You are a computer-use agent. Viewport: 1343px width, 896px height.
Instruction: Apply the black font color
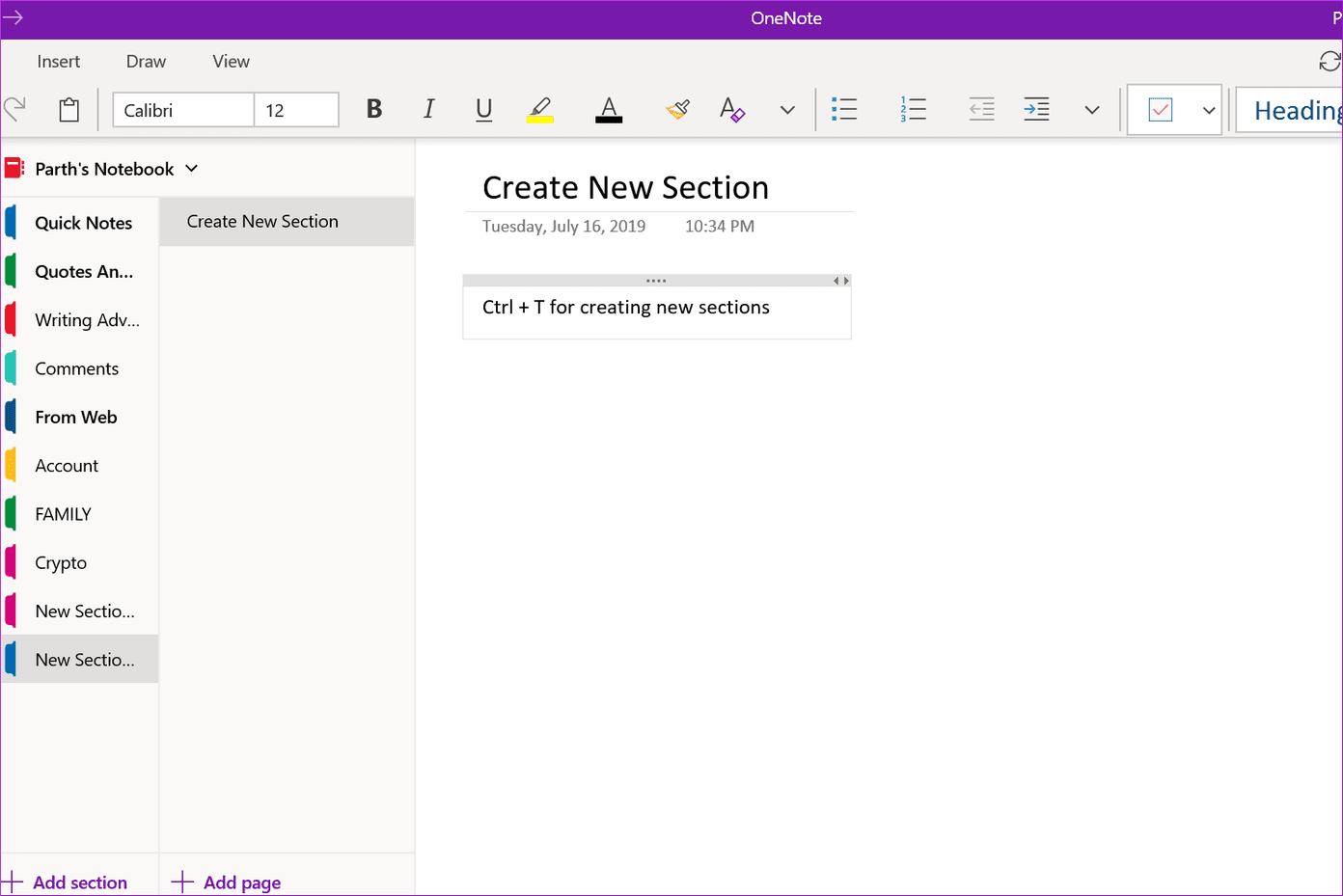pyautogui.click(x=609, y=110)
